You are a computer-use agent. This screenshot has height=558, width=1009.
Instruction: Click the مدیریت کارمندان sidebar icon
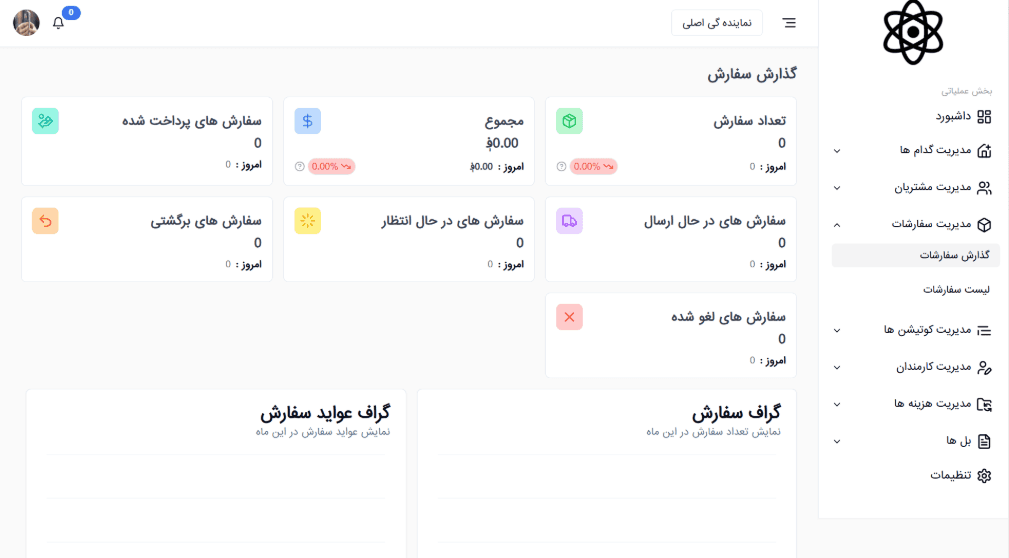click(984, 367)
